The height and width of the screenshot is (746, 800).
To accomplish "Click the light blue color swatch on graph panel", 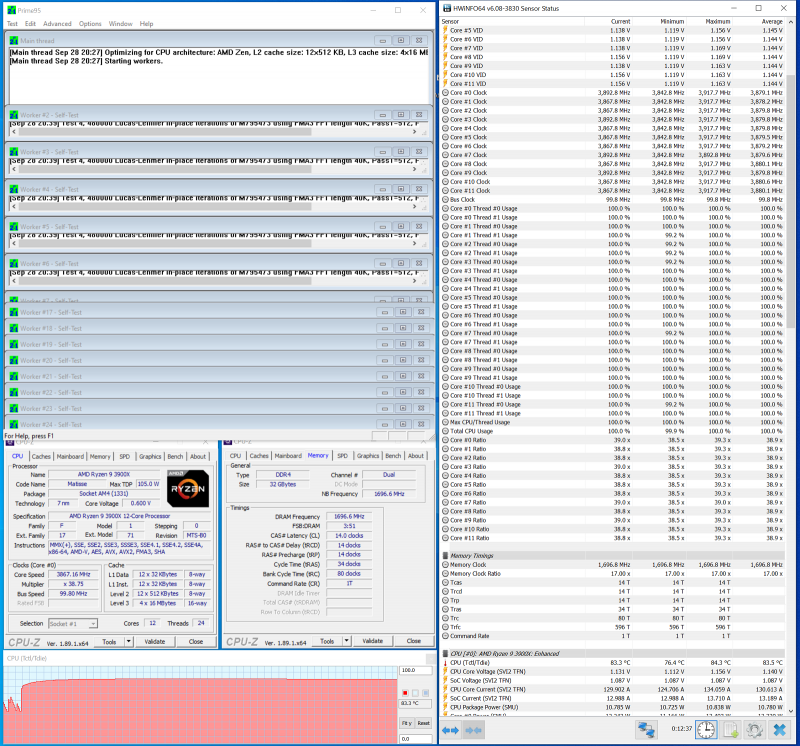I will click(x=426, y=693).
